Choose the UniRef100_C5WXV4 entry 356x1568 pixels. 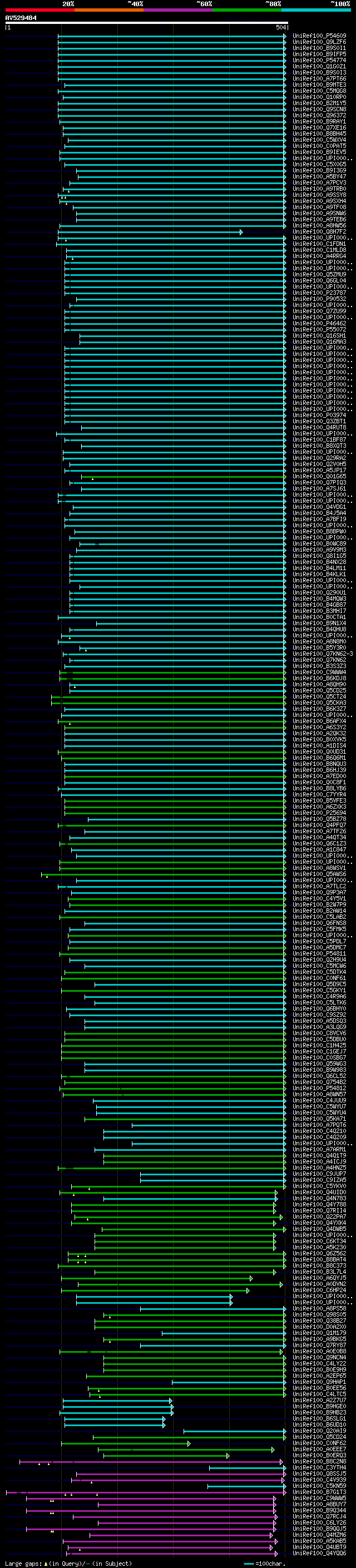click(319, 140)
